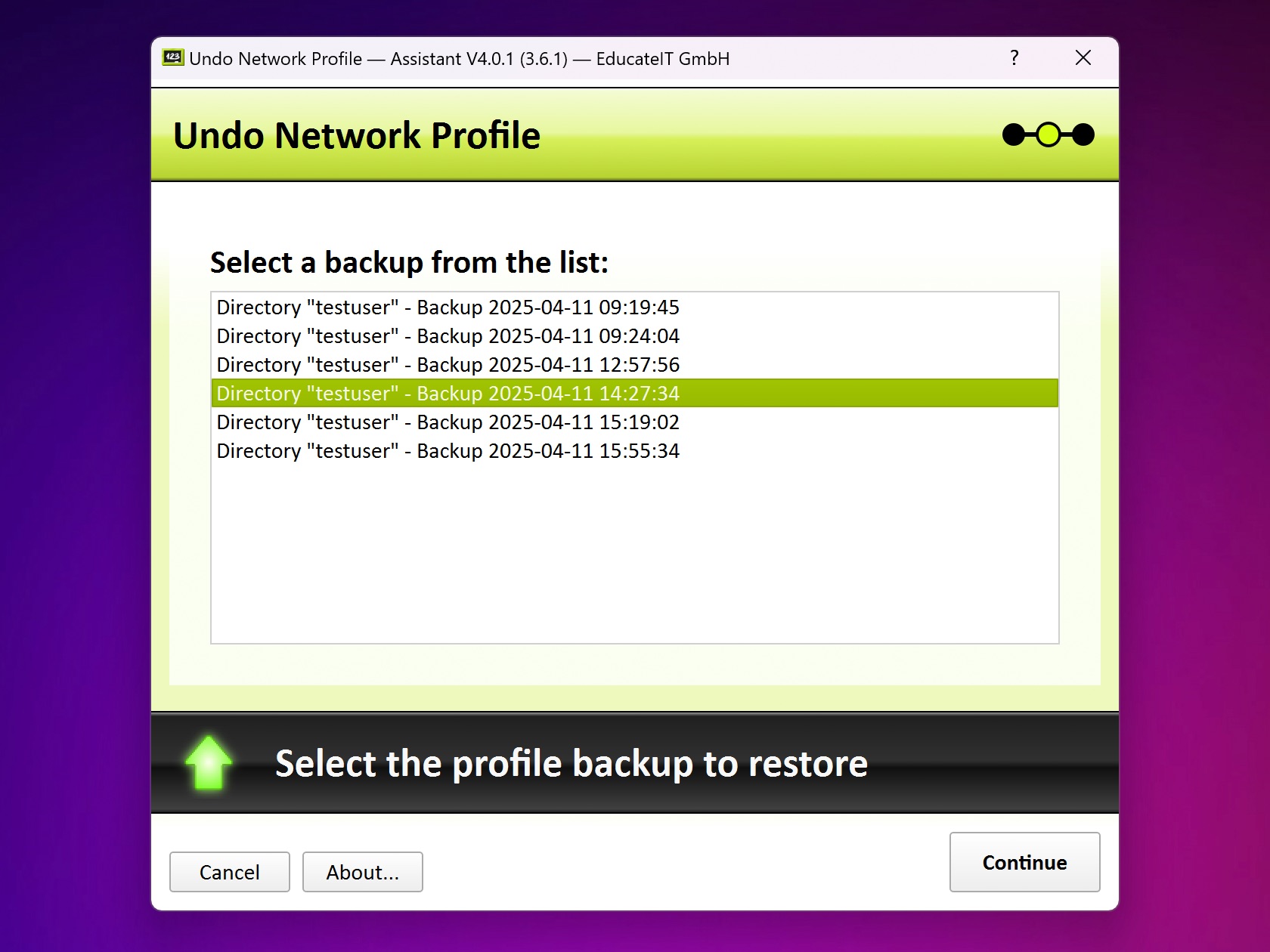
Task: Click the last black step dot
Action: [x=1083, y=135]
